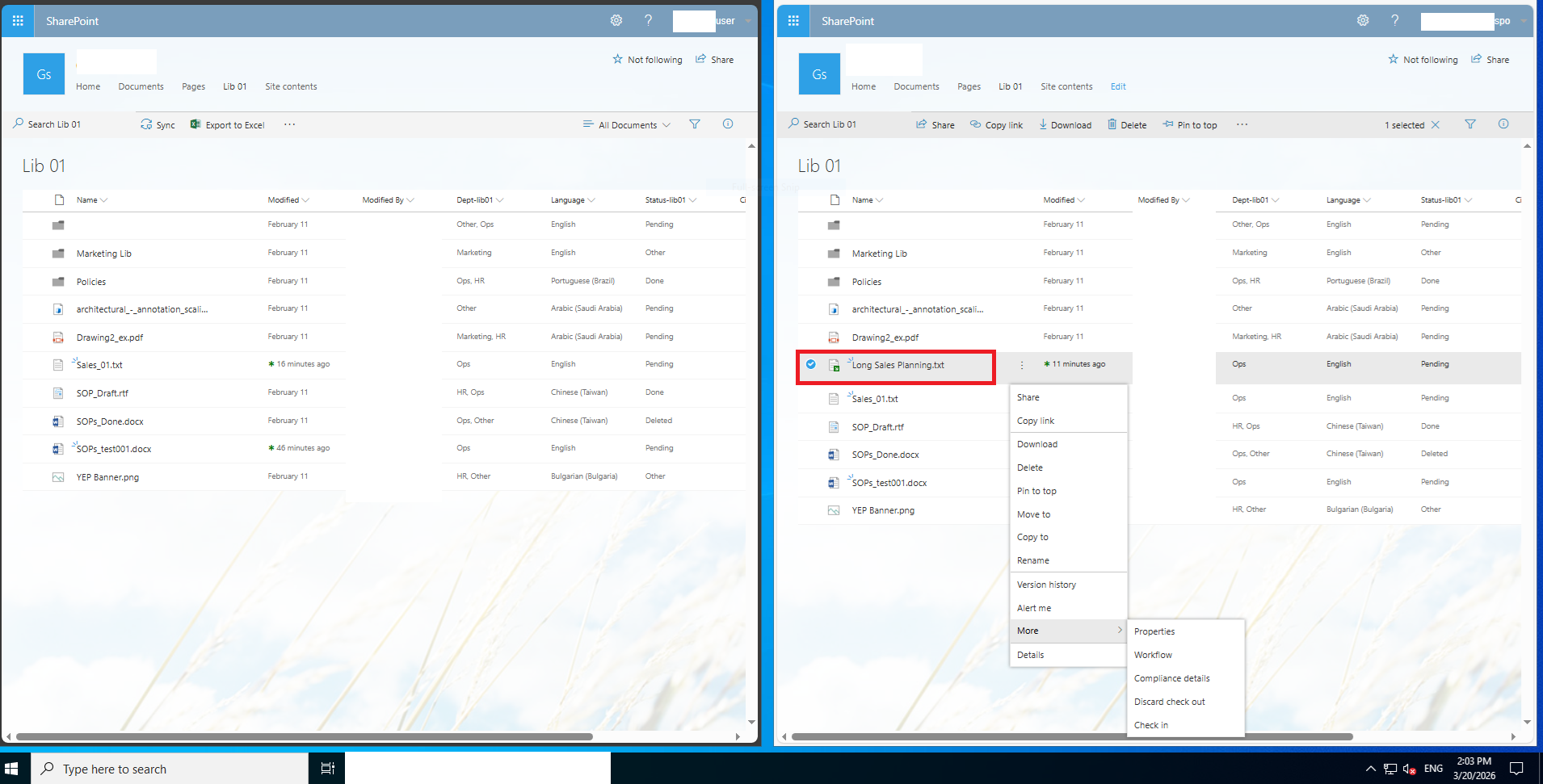Choose Properties in the More submenu
This screenshot has height=784, width=1543.
pyautogui.click(x=1185, y=631)
